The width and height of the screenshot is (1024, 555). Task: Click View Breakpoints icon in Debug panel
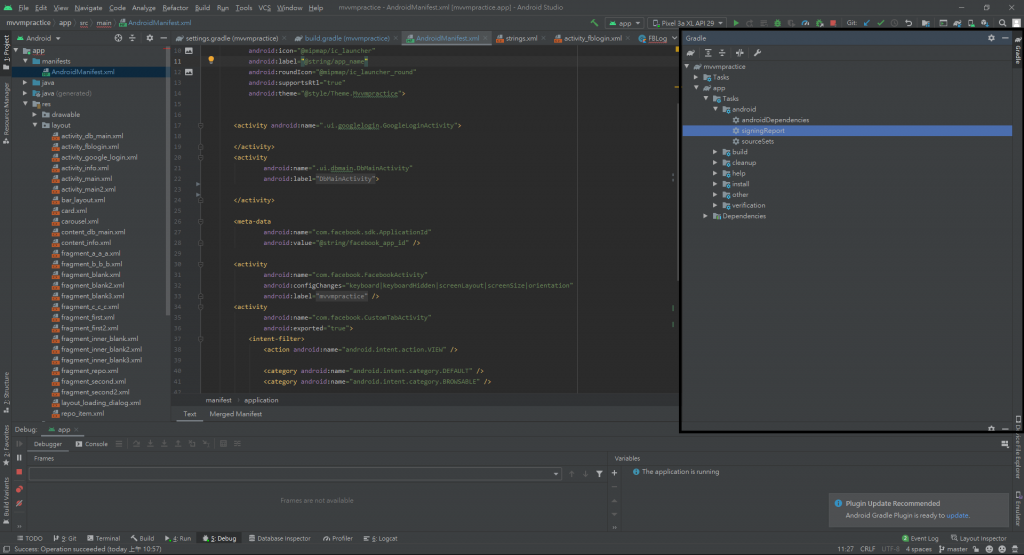[x=19, y=488]
